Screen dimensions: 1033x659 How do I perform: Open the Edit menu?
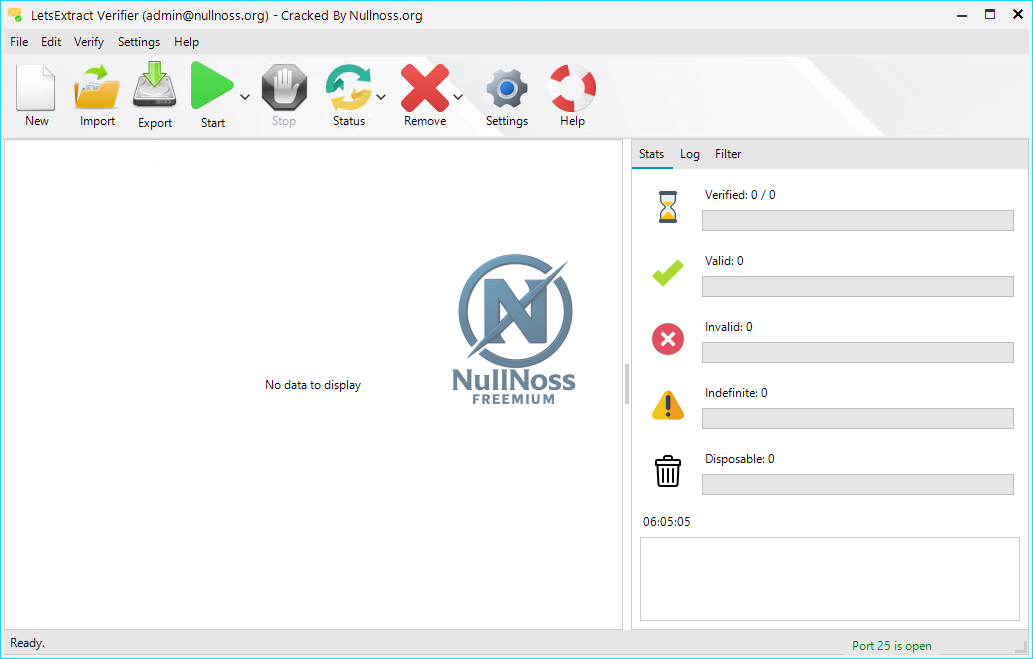click(x=51, y=42)
